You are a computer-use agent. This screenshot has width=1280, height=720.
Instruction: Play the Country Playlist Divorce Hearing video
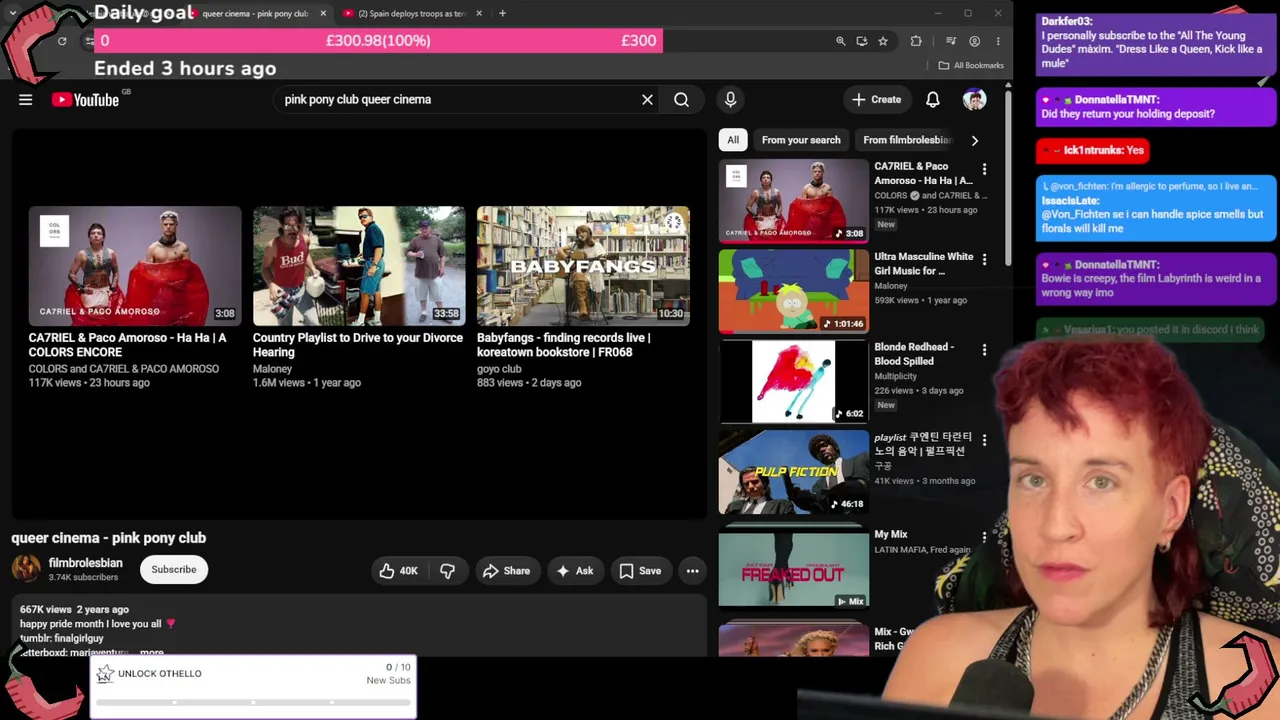(359, 266)
